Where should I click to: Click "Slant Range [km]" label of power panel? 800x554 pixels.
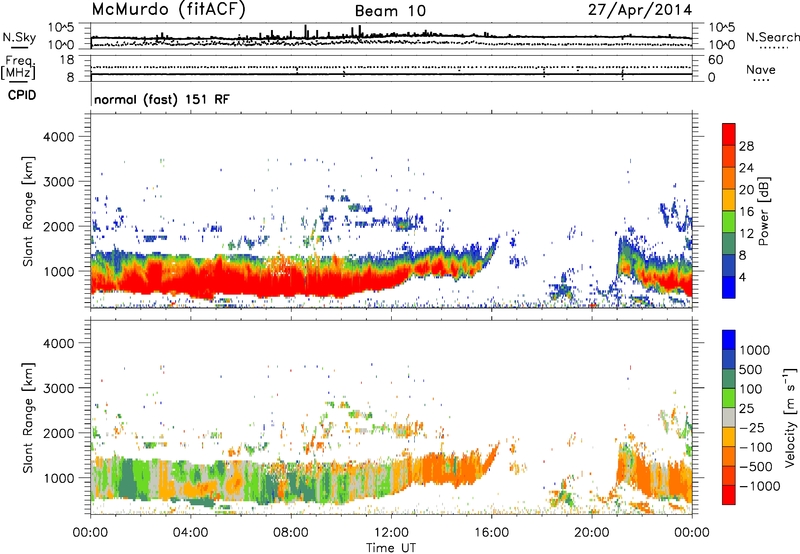[x=28, y=211]
